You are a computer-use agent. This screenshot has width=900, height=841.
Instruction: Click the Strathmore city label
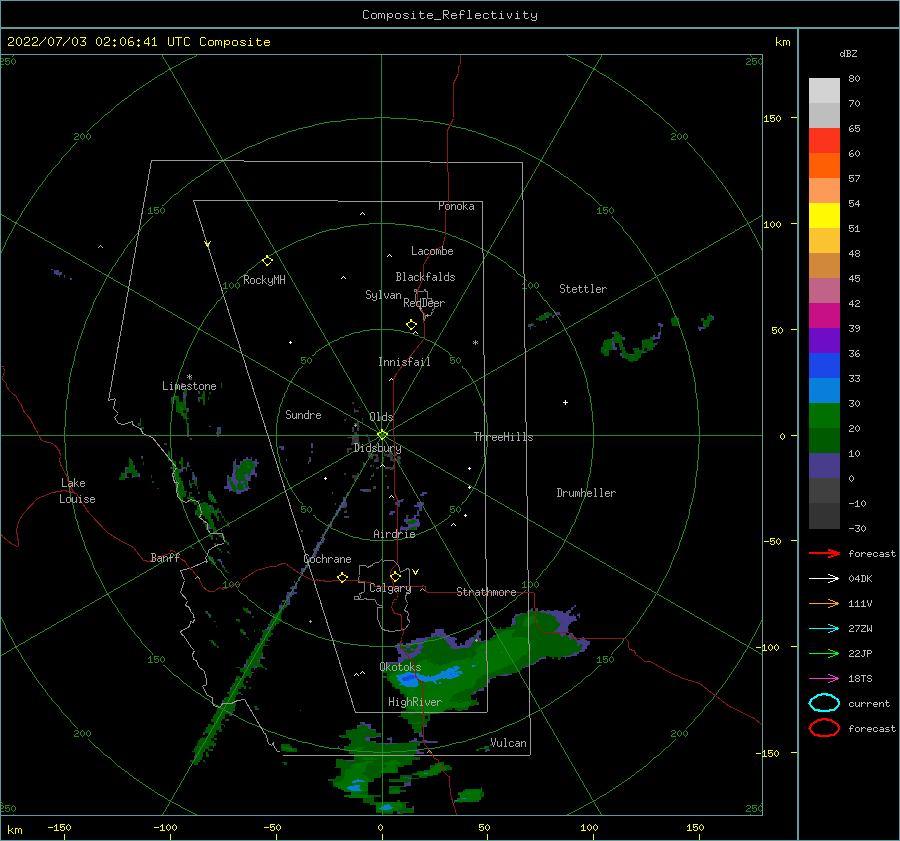click(486, 592)
